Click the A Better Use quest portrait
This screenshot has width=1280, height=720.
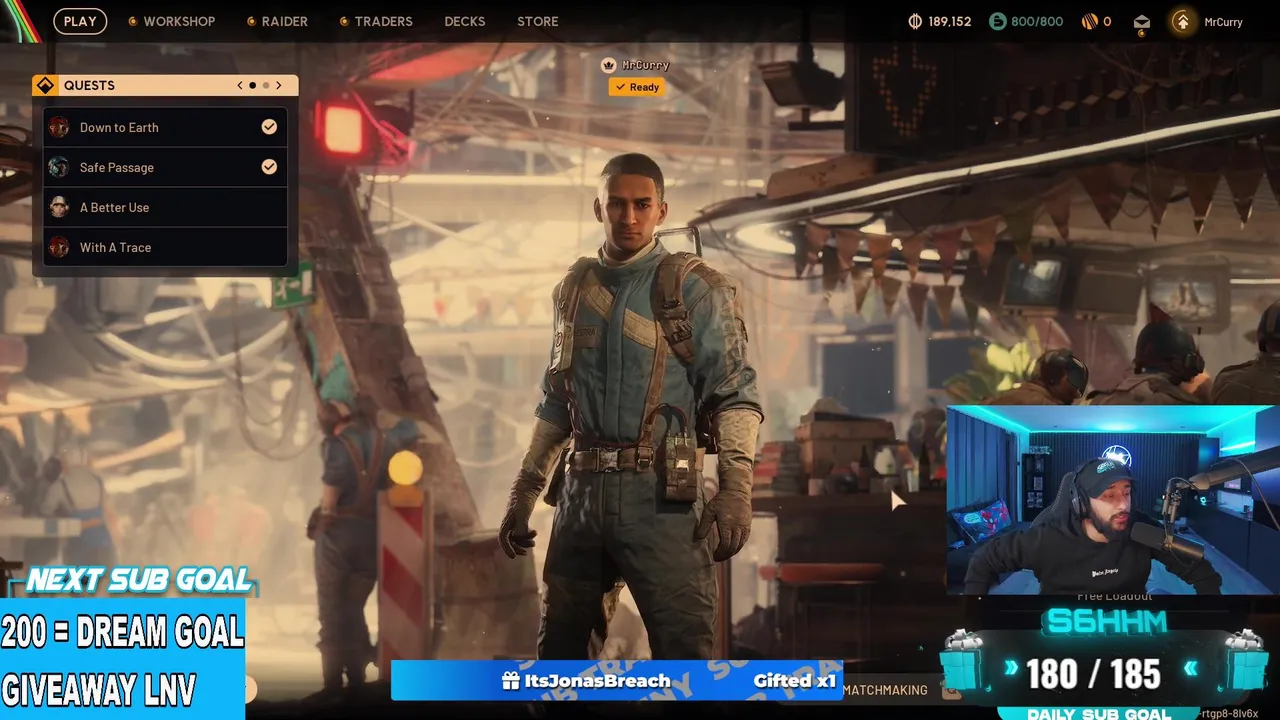point(59,207)
